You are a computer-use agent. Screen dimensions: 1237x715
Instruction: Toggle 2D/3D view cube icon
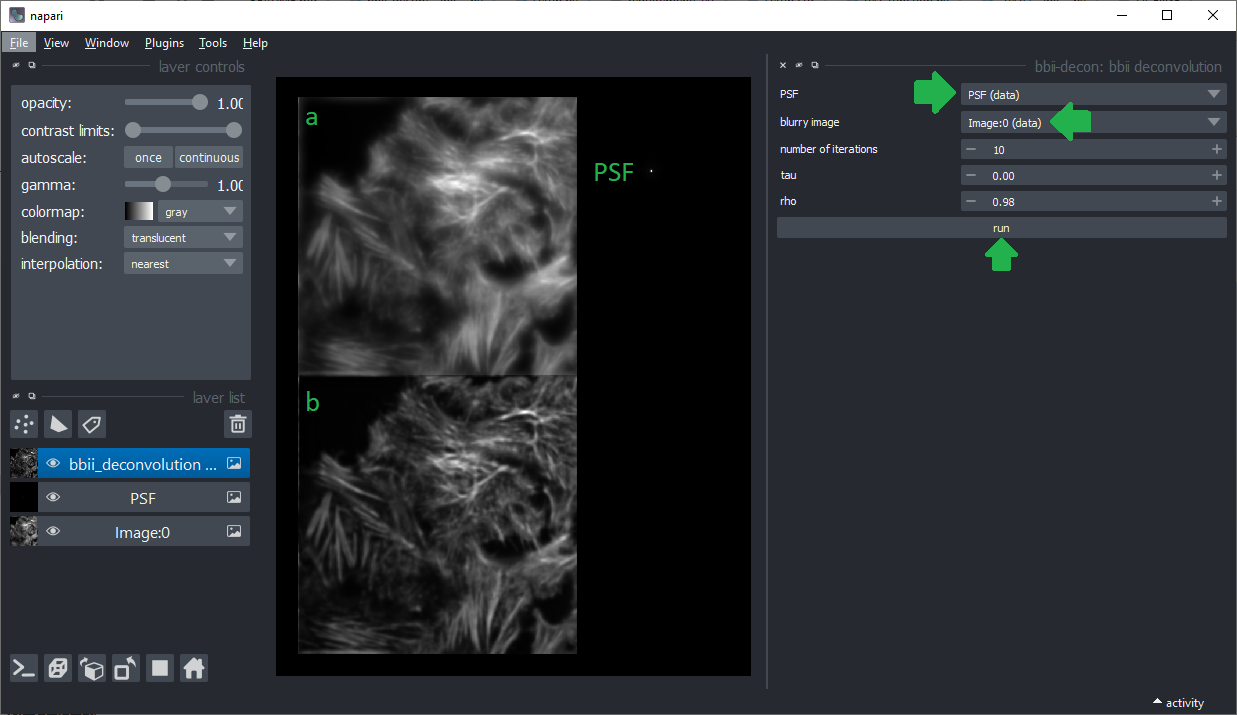click(58, 669)
